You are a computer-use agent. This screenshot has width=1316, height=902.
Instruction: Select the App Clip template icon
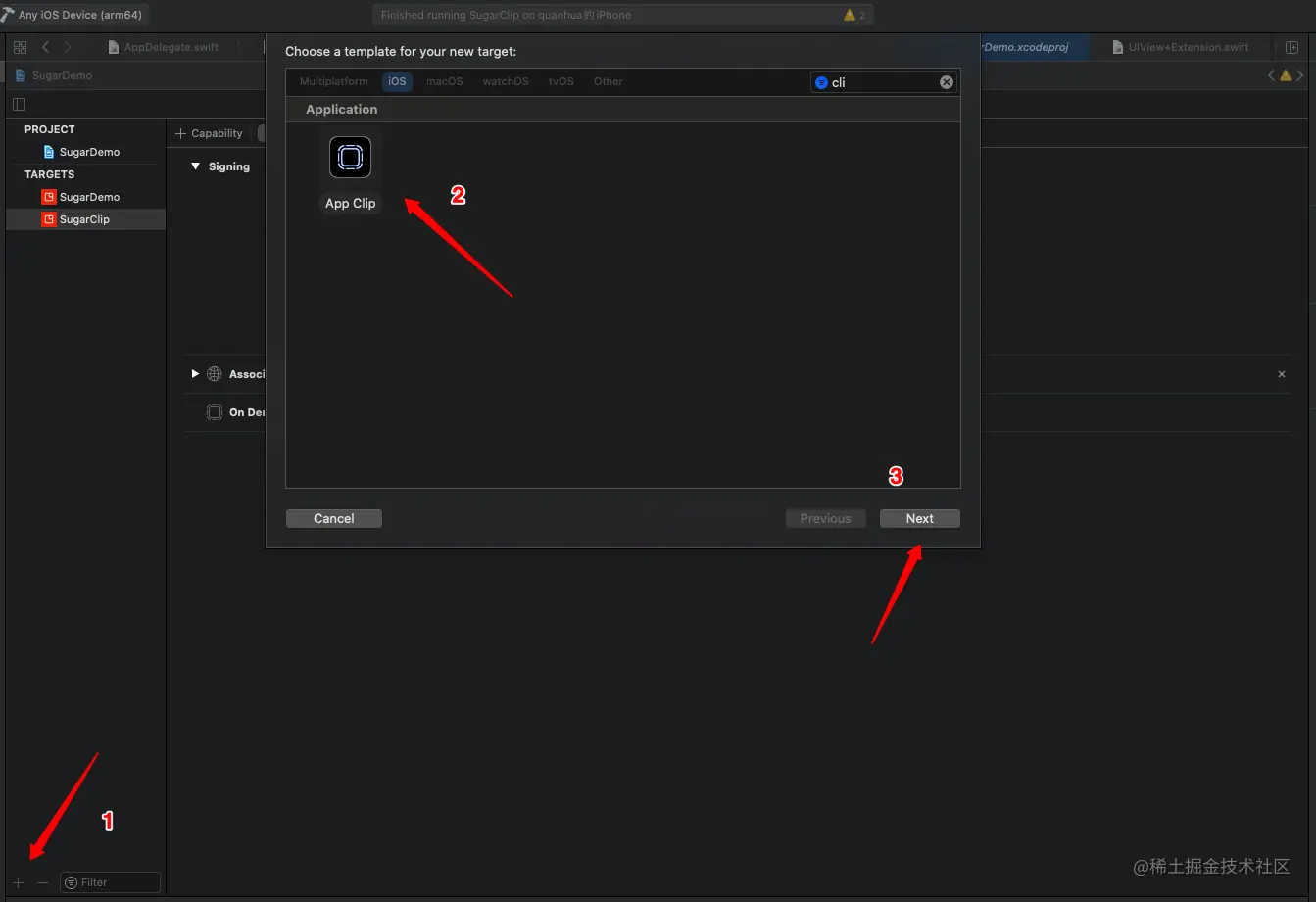(350, 157)
